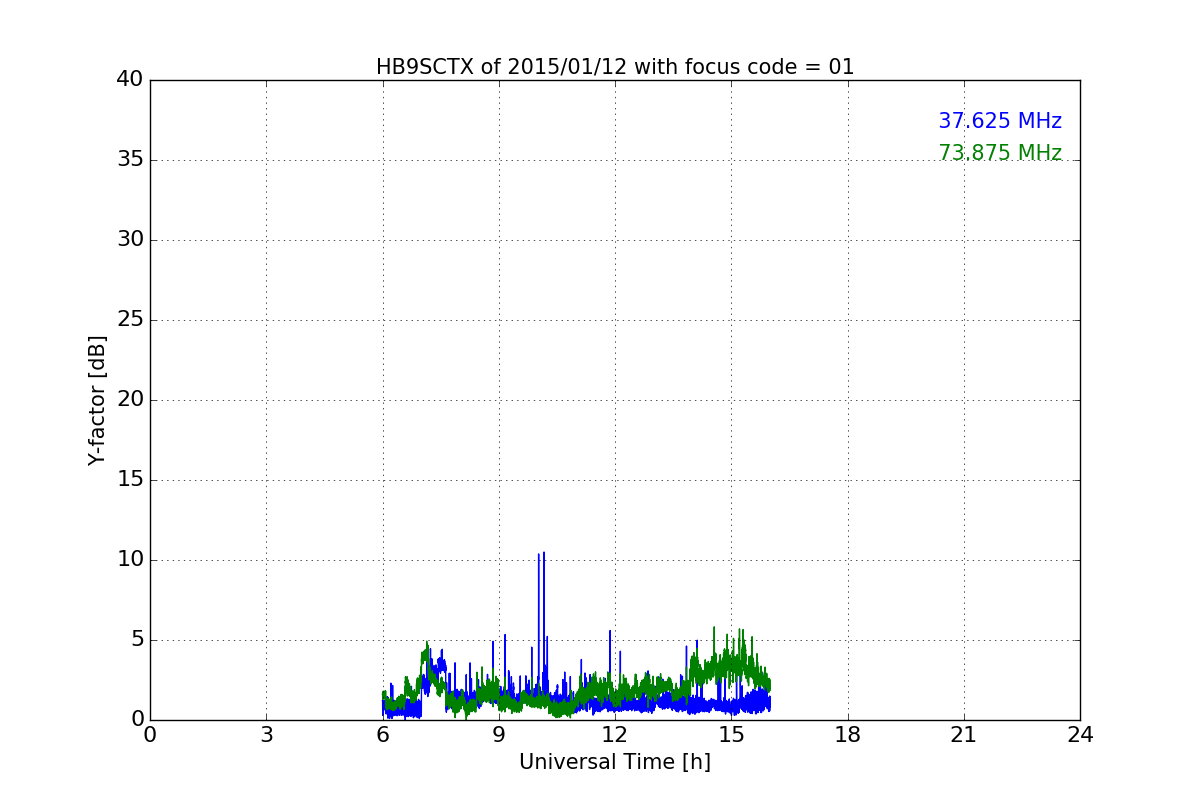Click the y-axis tick label 40
The height and width of the screenshot is (800, 1200).
(x=130, y=80)
